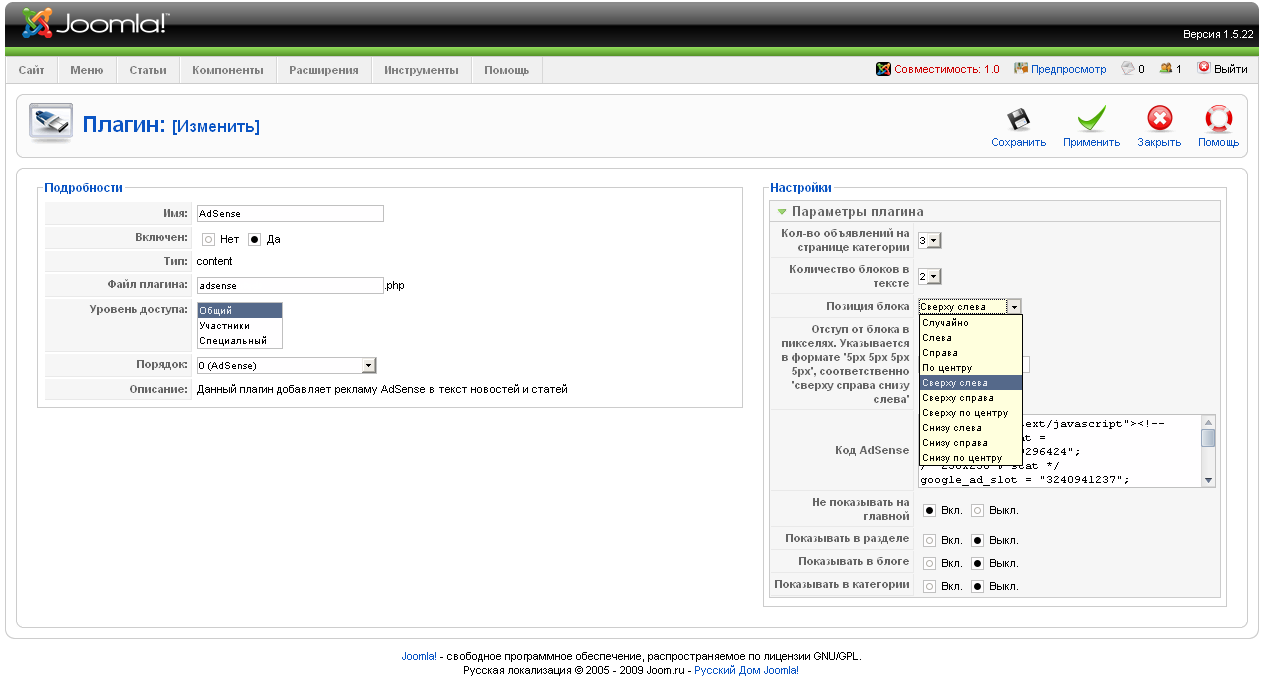
Task: Open the Русский Дом Joomla! link
Action: 746,670
